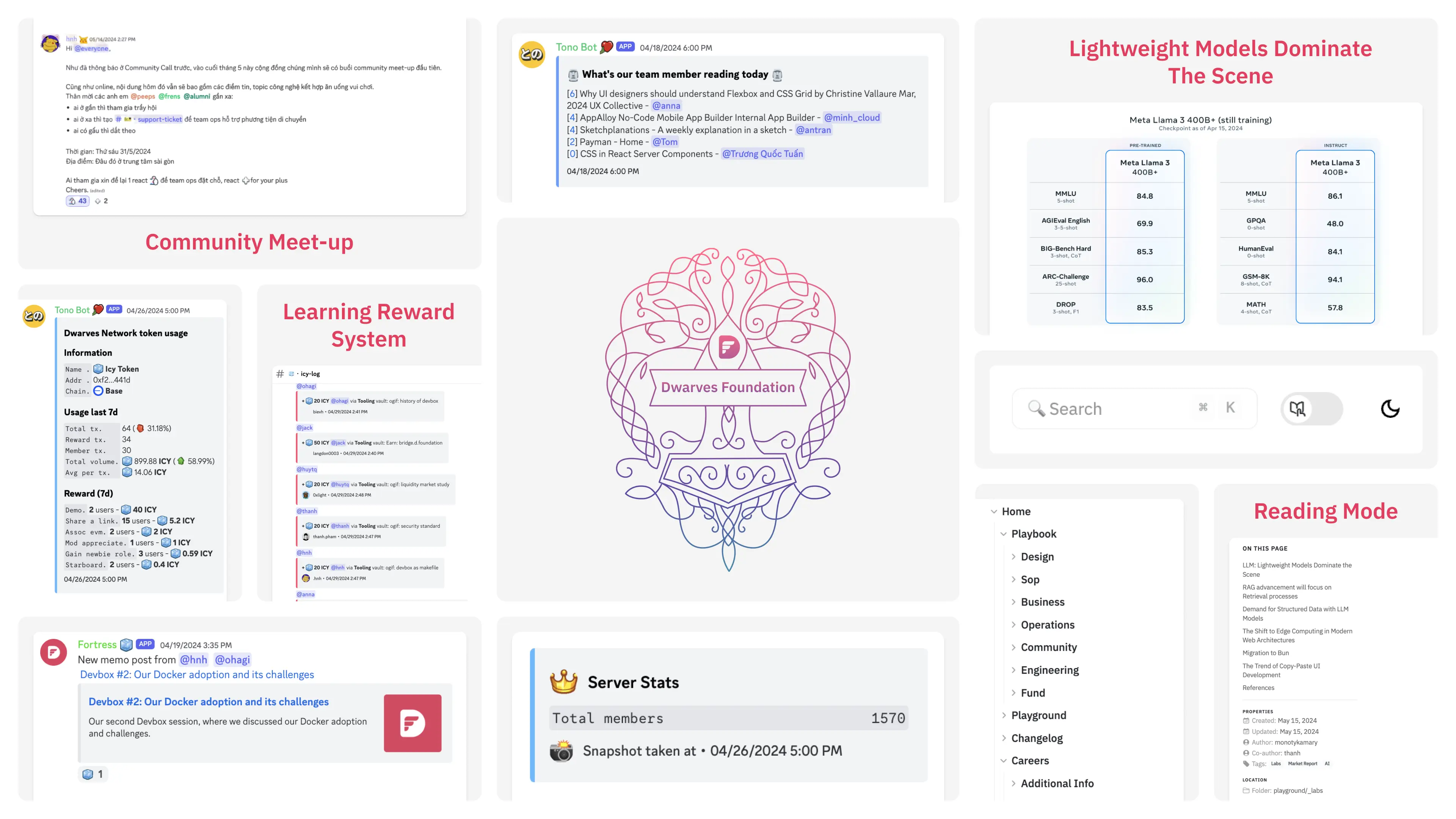The width and height of the screenshot is (1456, 819).
Task: Open Additional Info in sidebar
Action: point(1057,783)
